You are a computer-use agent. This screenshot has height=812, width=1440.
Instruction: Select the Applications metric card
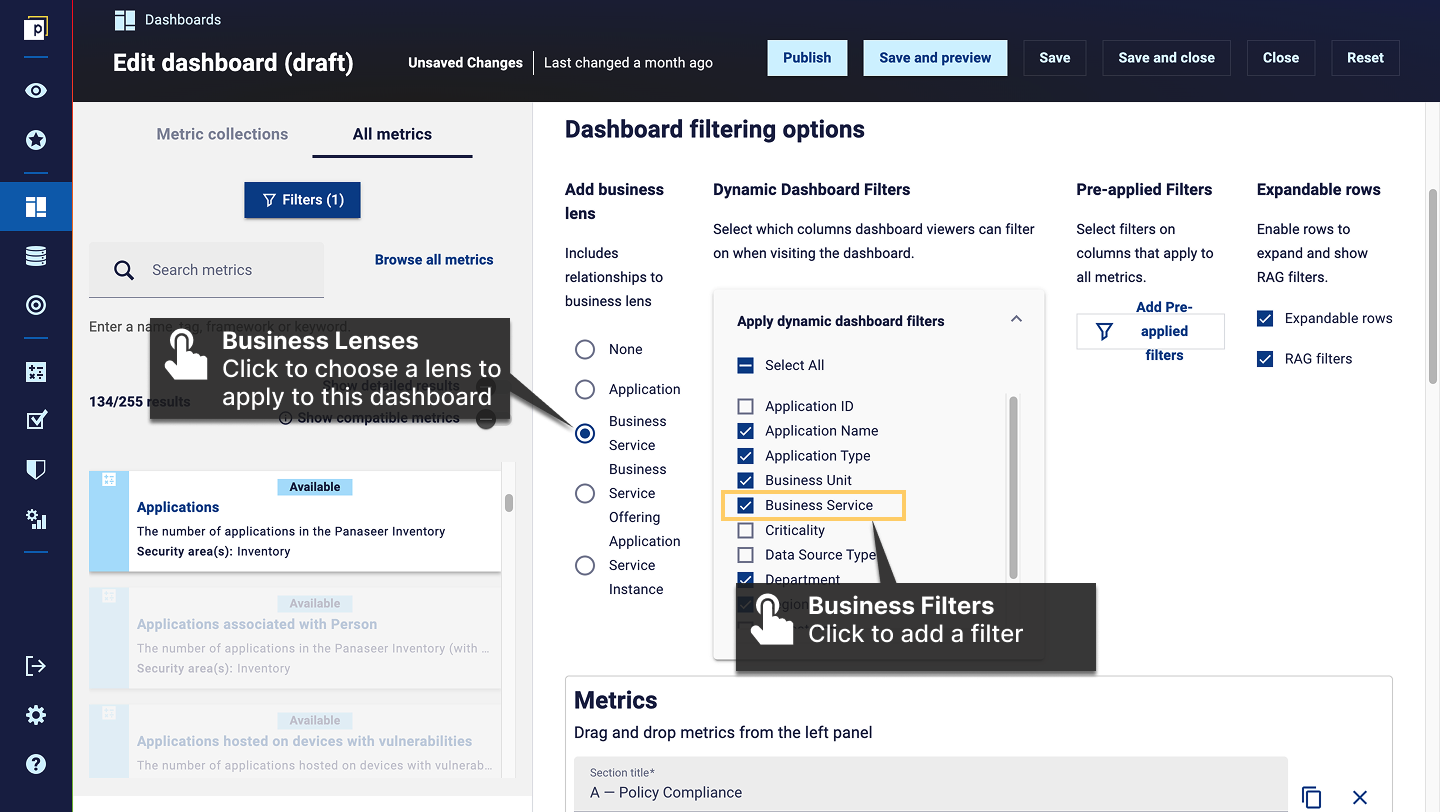[x=295, y=521]
